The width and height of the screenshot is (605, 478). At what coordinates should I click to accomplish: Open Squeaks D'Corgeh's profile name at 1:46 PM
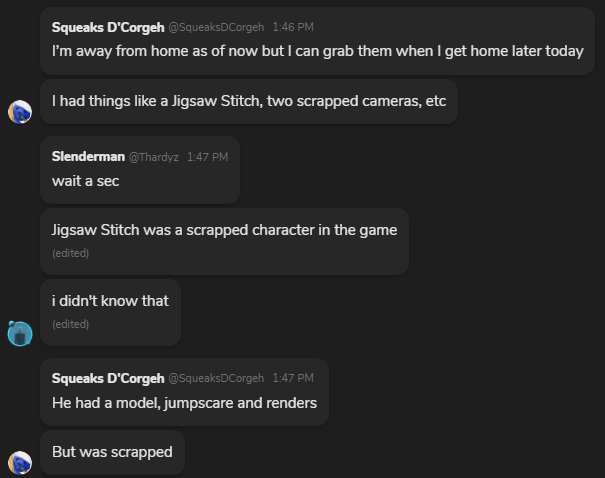point(107,27)
